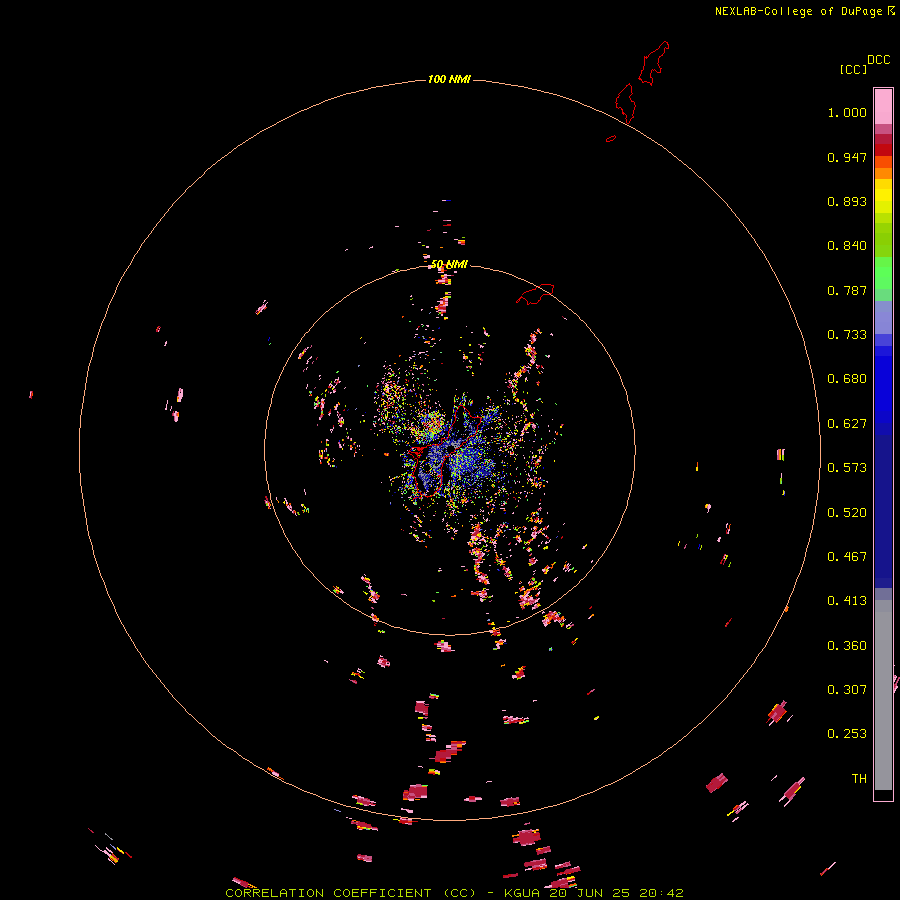Select the 0.520 scale value

[x=847, y=513]
